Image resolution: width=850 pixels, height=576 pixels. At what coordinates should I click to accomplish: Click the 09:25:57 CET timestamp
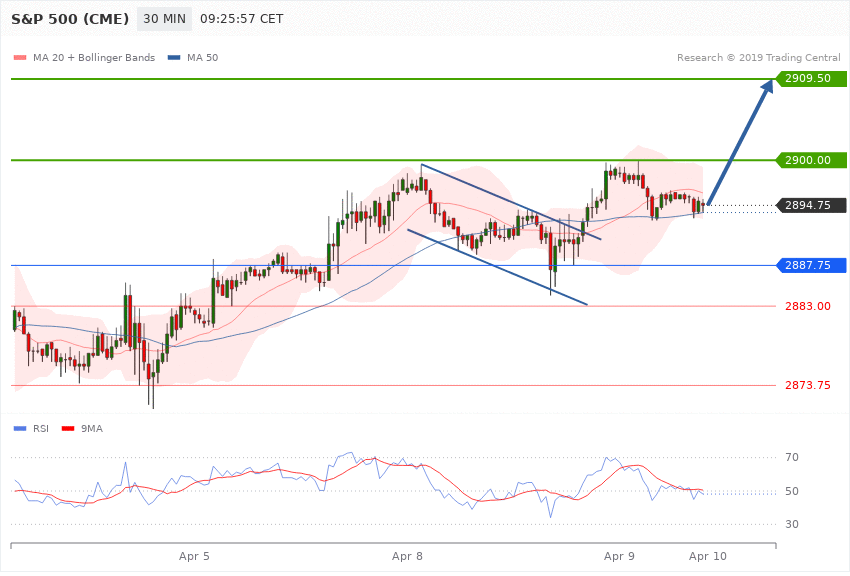coord(242,19)
